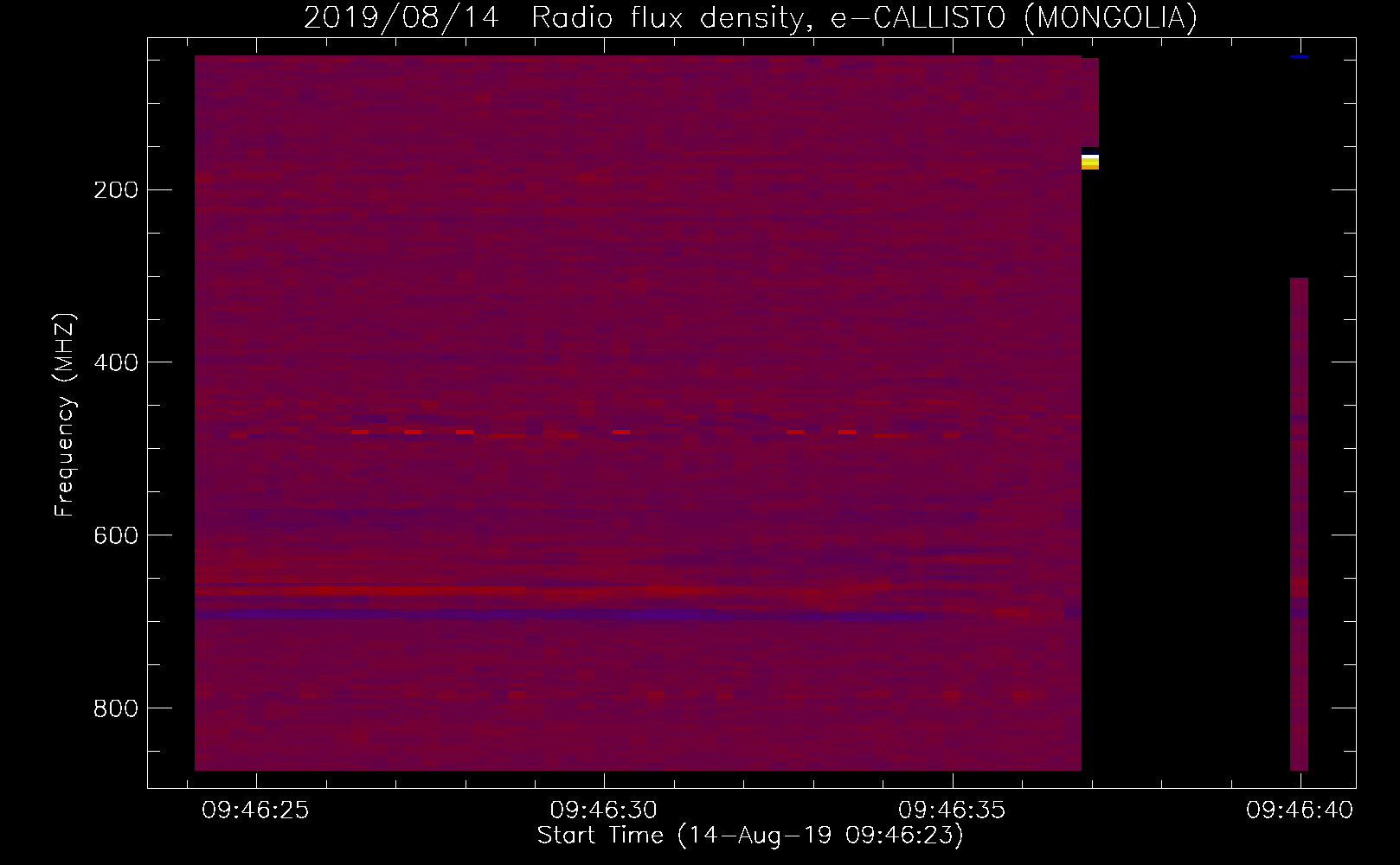Click the 400 frequency tick label
1400x865 pixels.
pyautogui.click(x=116, y=362)
